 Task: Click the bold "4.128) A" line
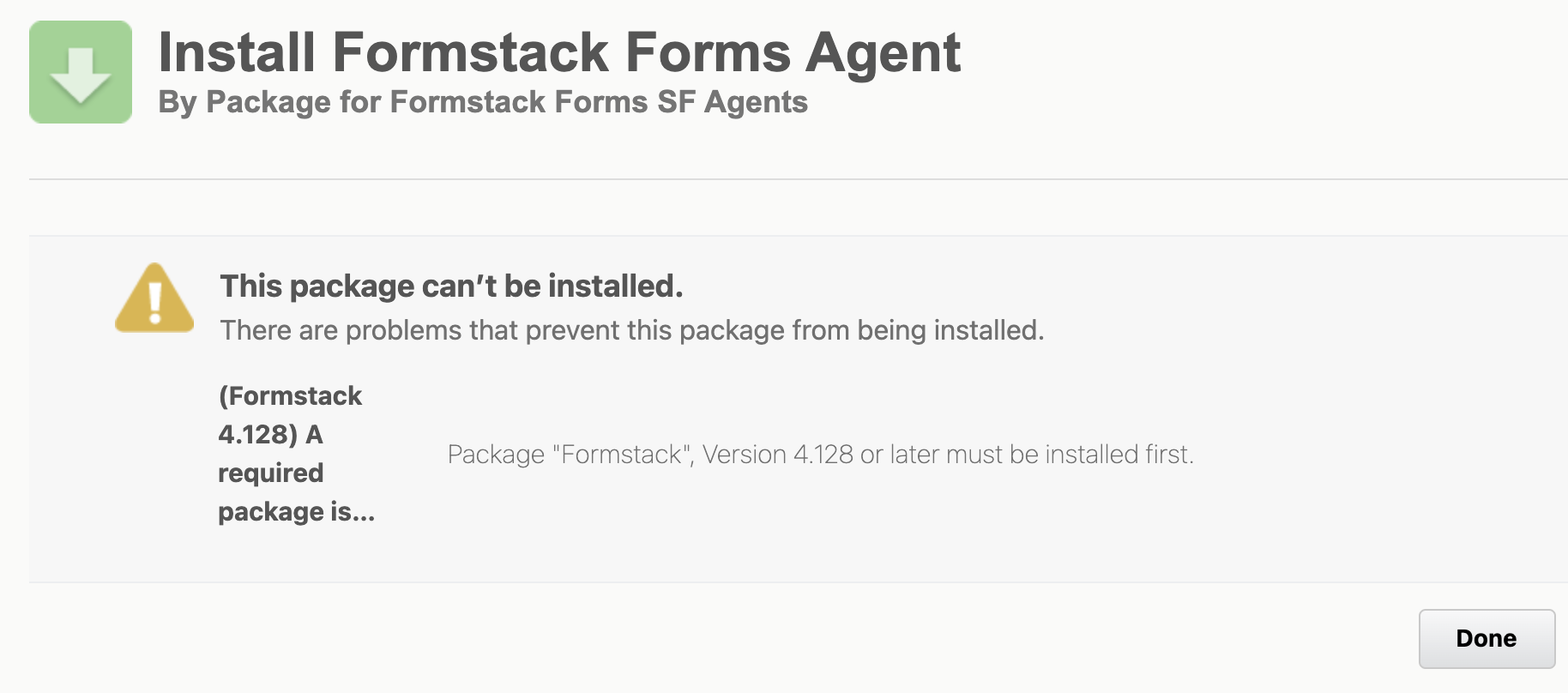tap(270, 435)
